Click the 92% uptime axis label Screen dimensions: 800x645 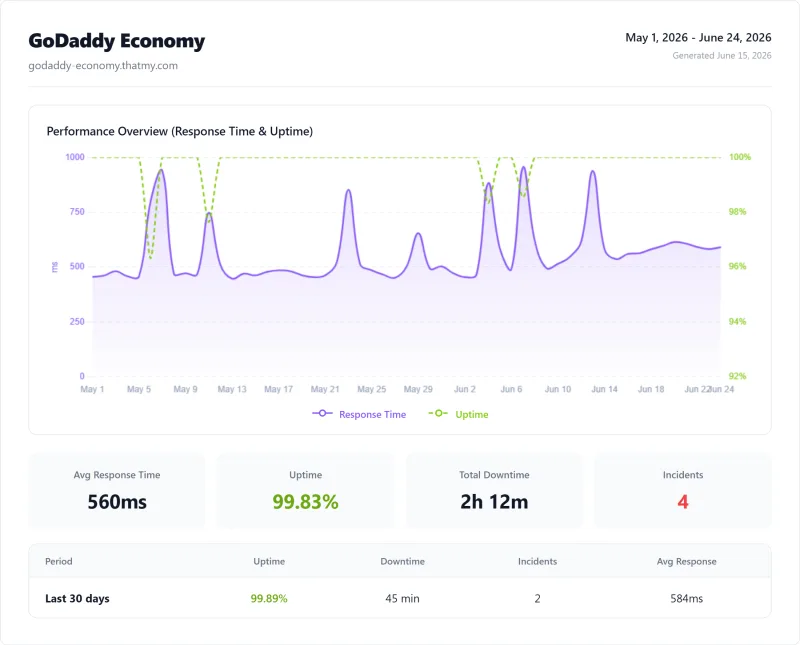[x=737, y=376]
